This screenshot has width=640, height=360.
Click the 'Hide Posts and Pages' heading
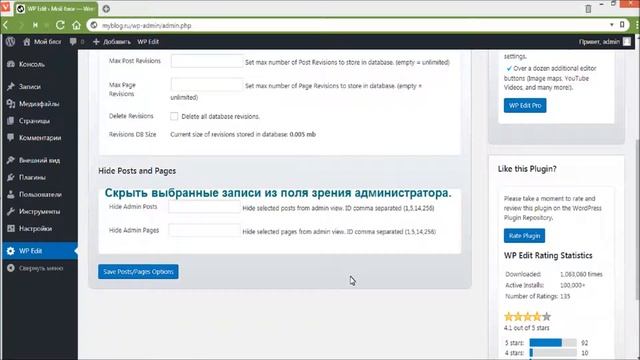tap(137, 171)
